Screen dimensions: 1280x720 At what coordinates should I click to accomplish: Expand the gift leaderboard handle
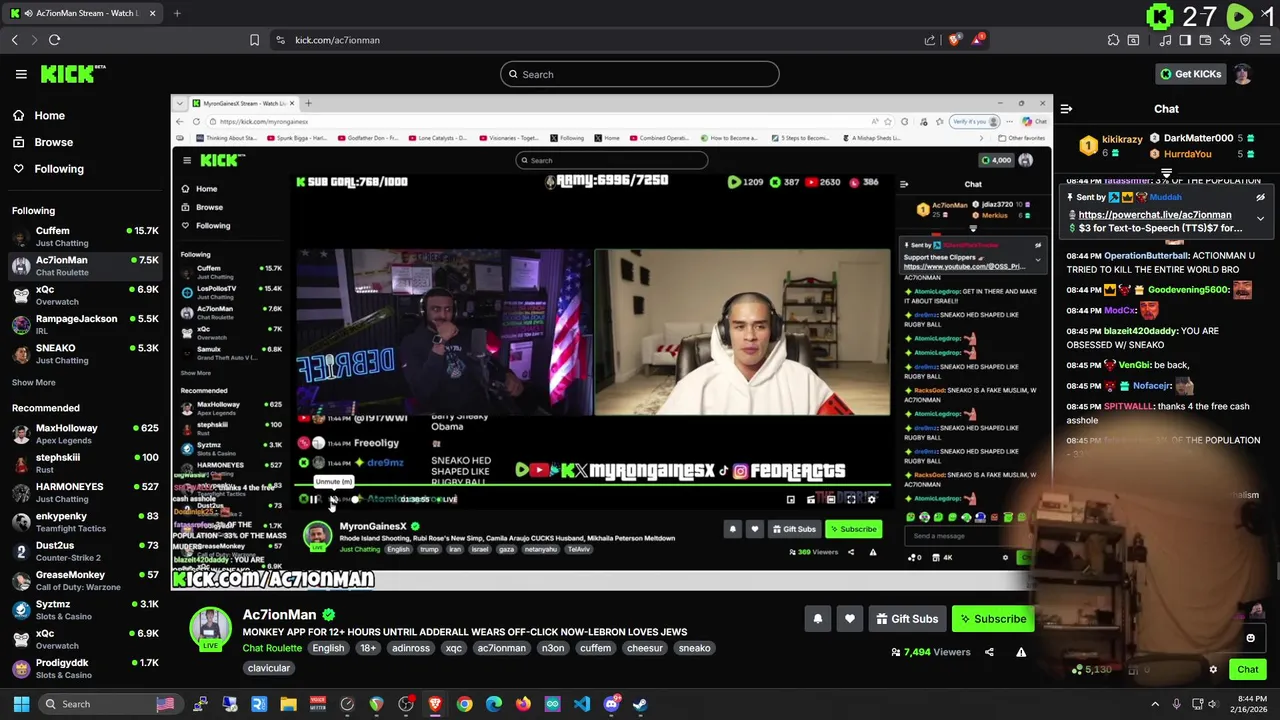click(1166, 173)
